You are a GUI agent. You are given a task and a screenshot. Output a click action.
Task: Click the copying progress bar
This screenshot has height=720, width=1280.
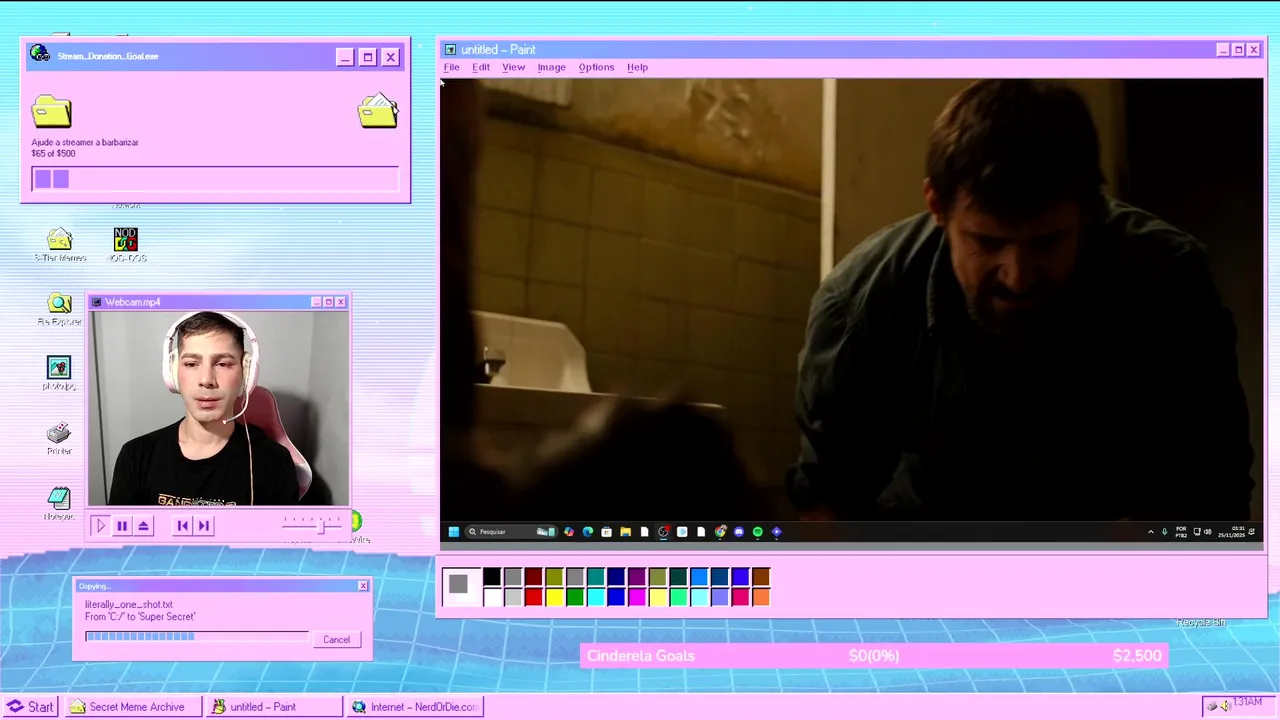[197, 636]
